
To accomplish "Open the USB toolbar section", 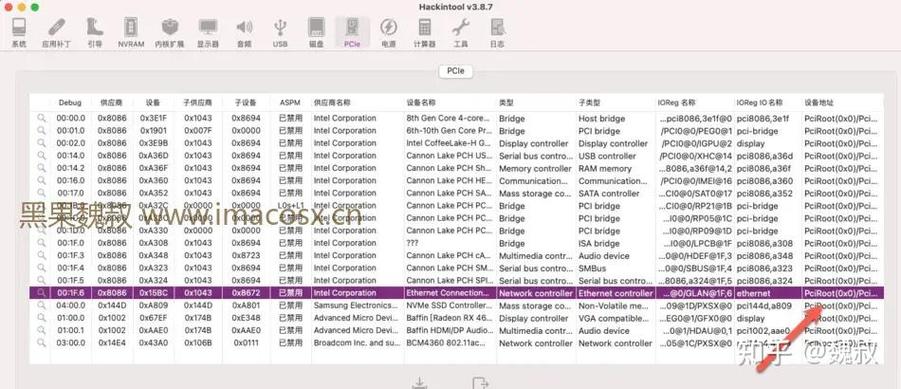I will (280, 32).
